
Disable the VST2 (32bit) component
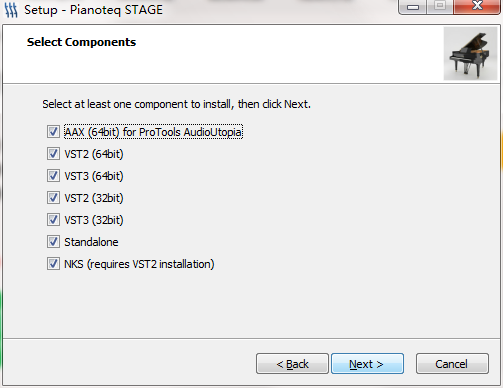pyautogui.click(x=53, y=198)
